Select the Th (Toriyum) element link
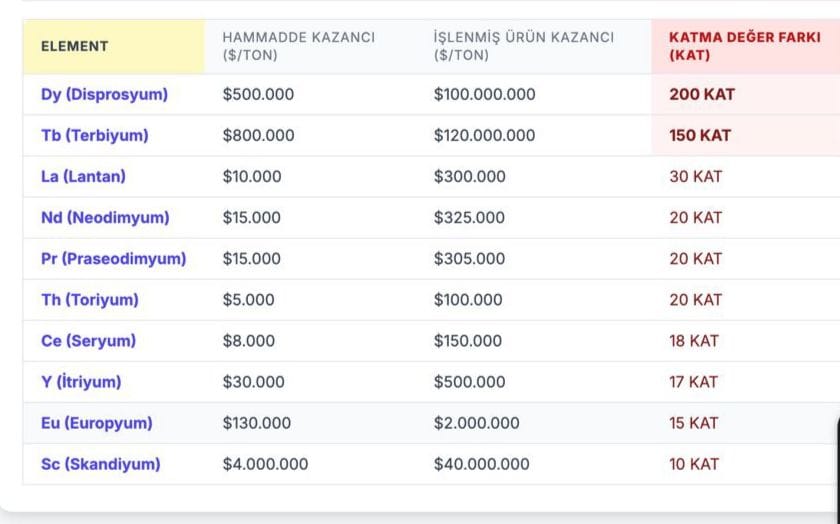Image resolution: width=840 pixels, height=524 pixels. (90, 300)
